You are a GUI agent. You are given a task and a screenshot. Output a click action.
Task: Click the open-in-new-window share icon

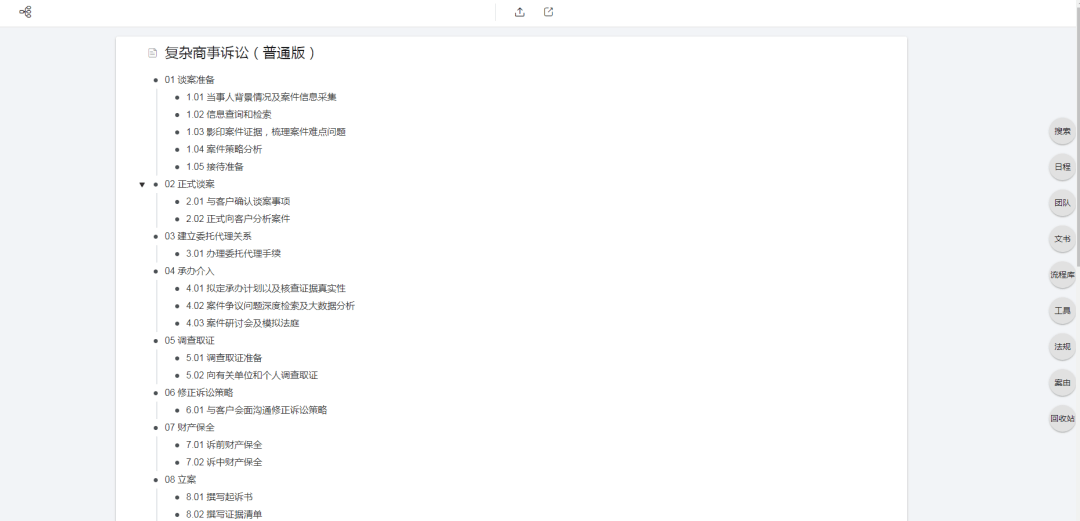(x=548, y=12)
